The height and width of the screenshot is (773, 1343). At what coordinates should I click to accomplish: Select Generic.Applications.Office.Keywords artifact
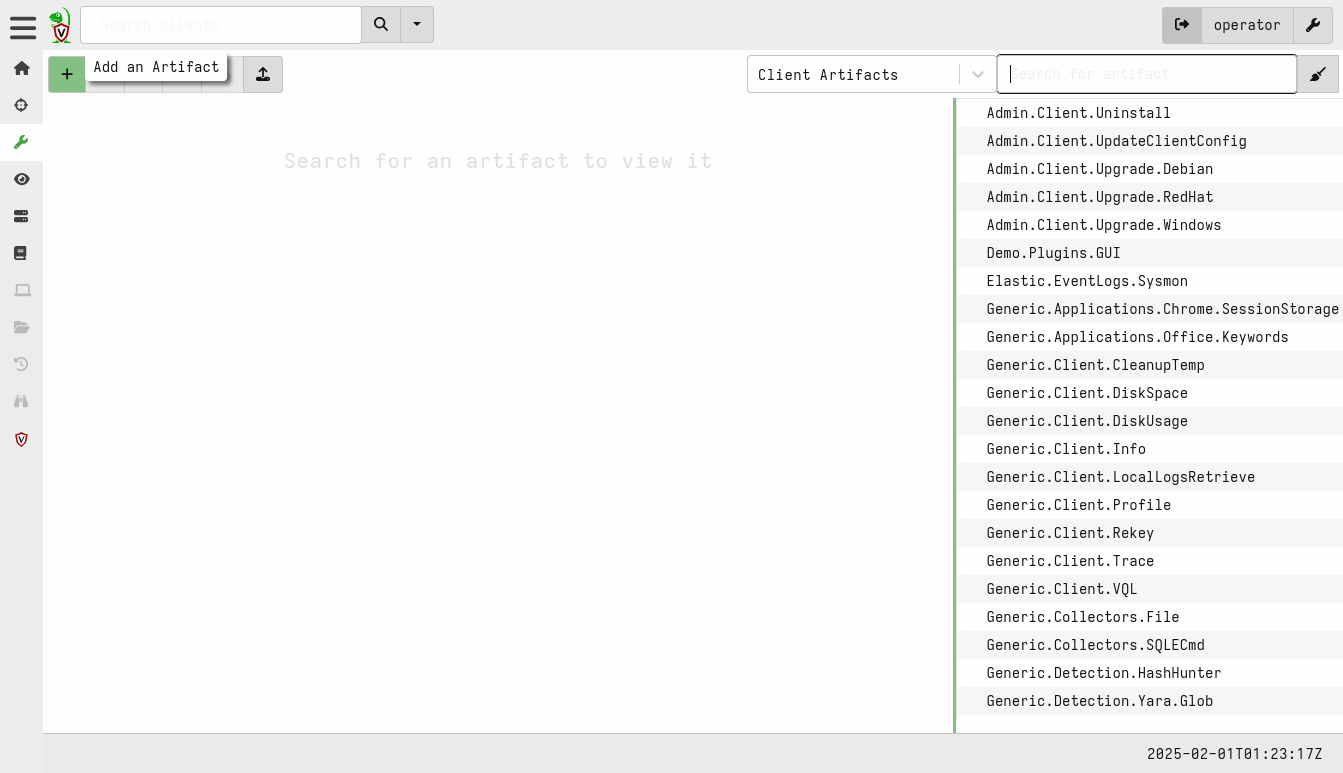(1150, 337)
